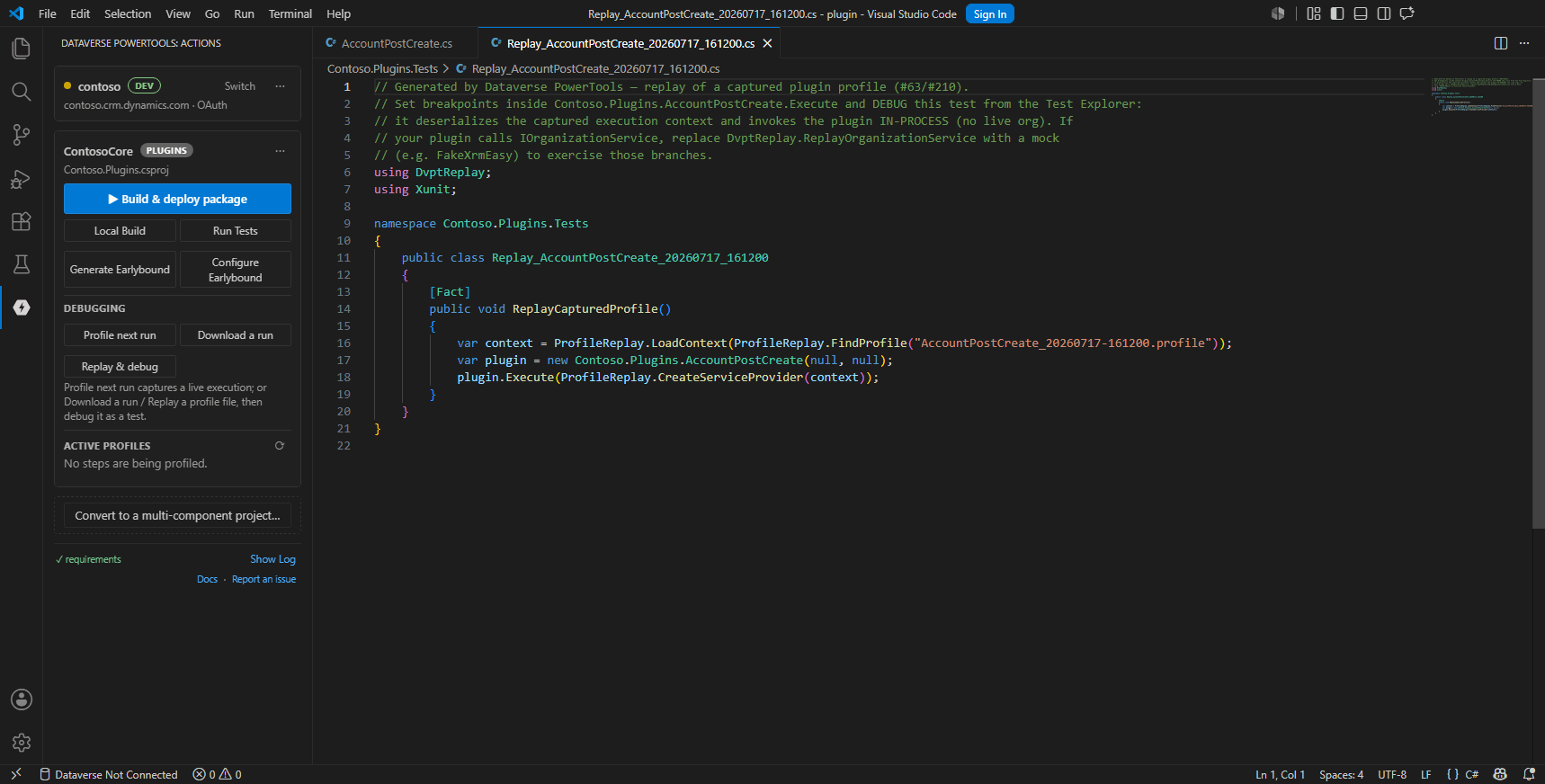
Task: Click the Profile next run button
Action: point(120,335)
